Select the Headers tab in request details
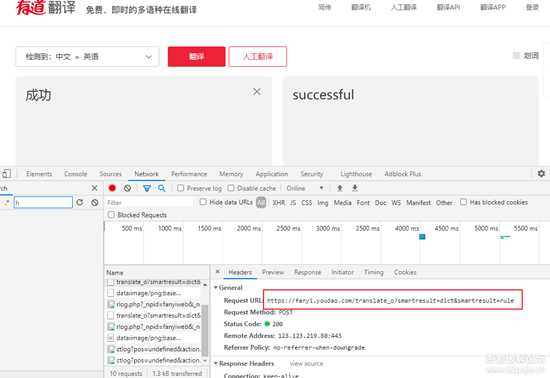Image resolution: width=550 pixels, height=378 pixels. (x=240, y=272)
